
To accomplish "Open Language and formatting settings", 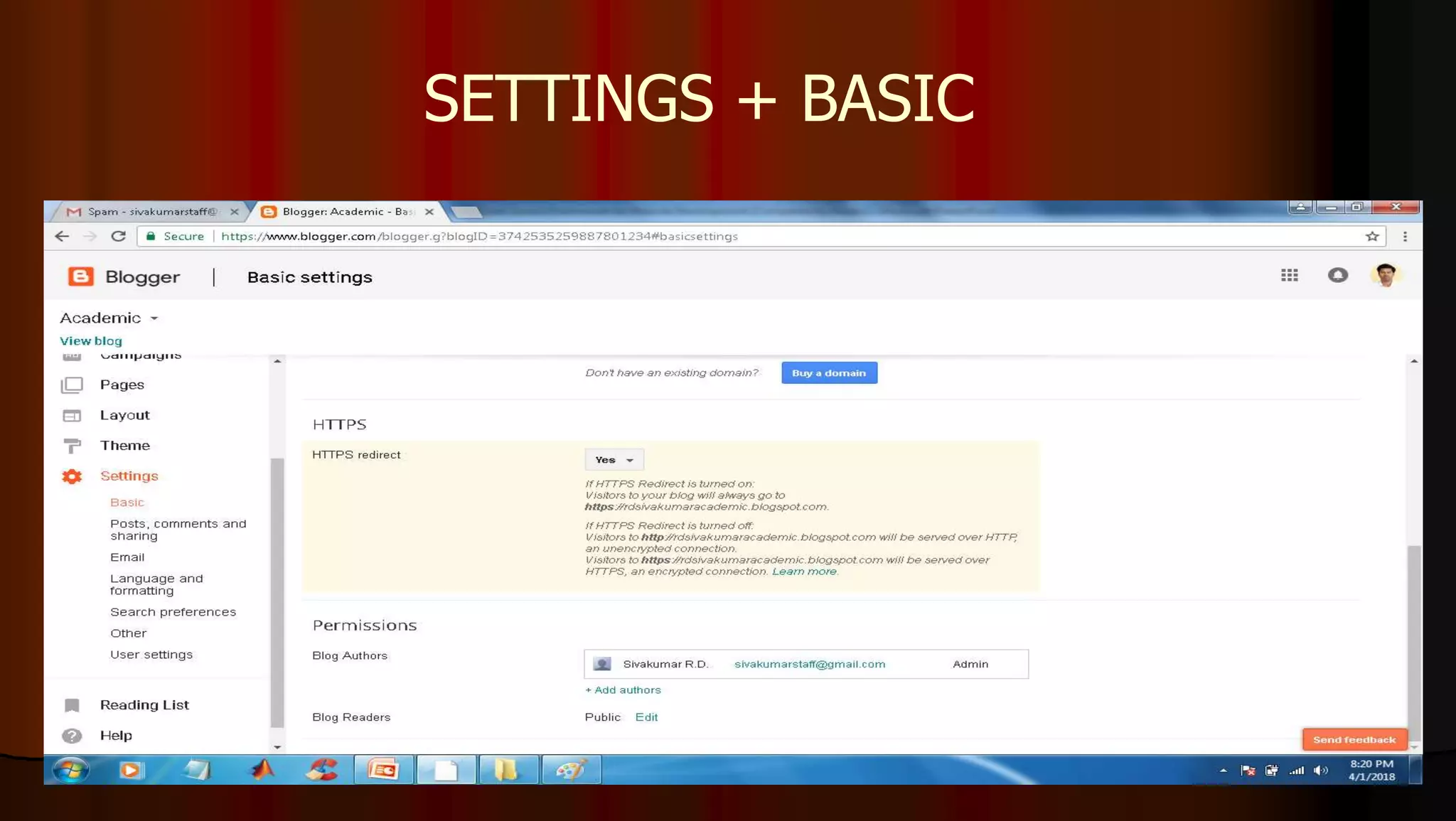I will click(x=156, y=584).
